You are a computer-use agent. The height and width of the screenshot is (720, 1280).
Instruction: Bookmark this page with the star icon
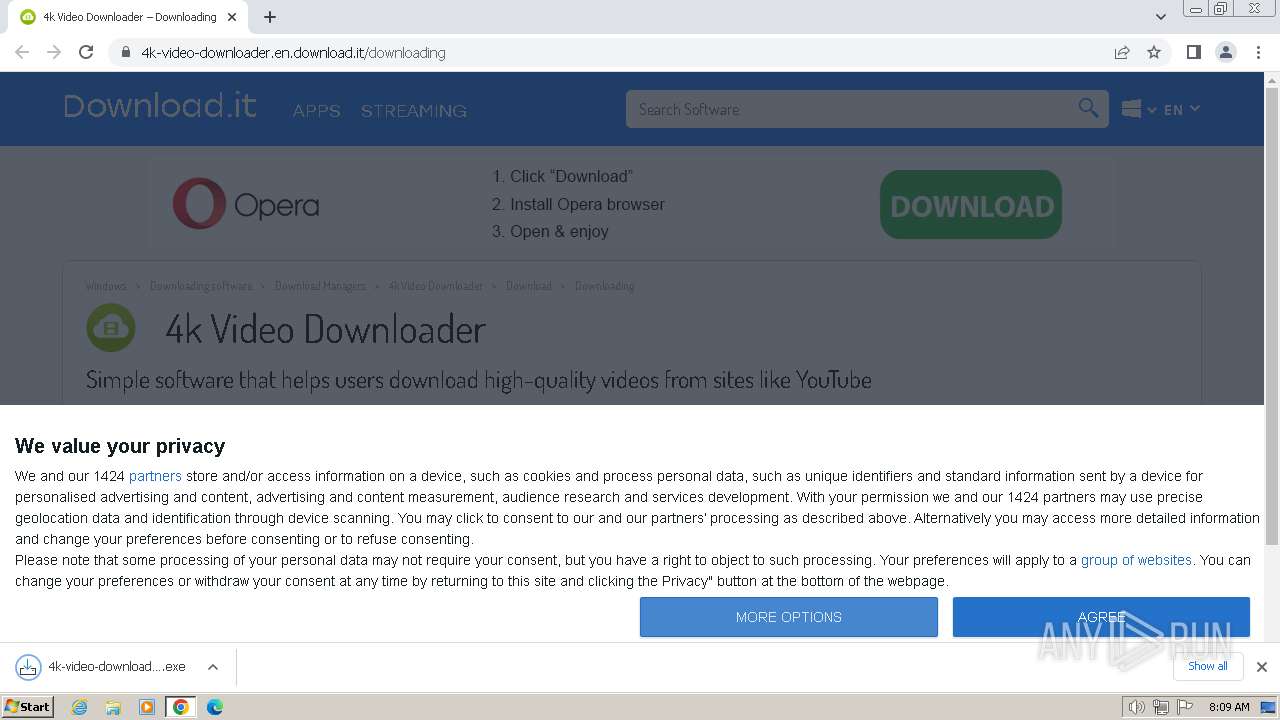pos(1154,52)
